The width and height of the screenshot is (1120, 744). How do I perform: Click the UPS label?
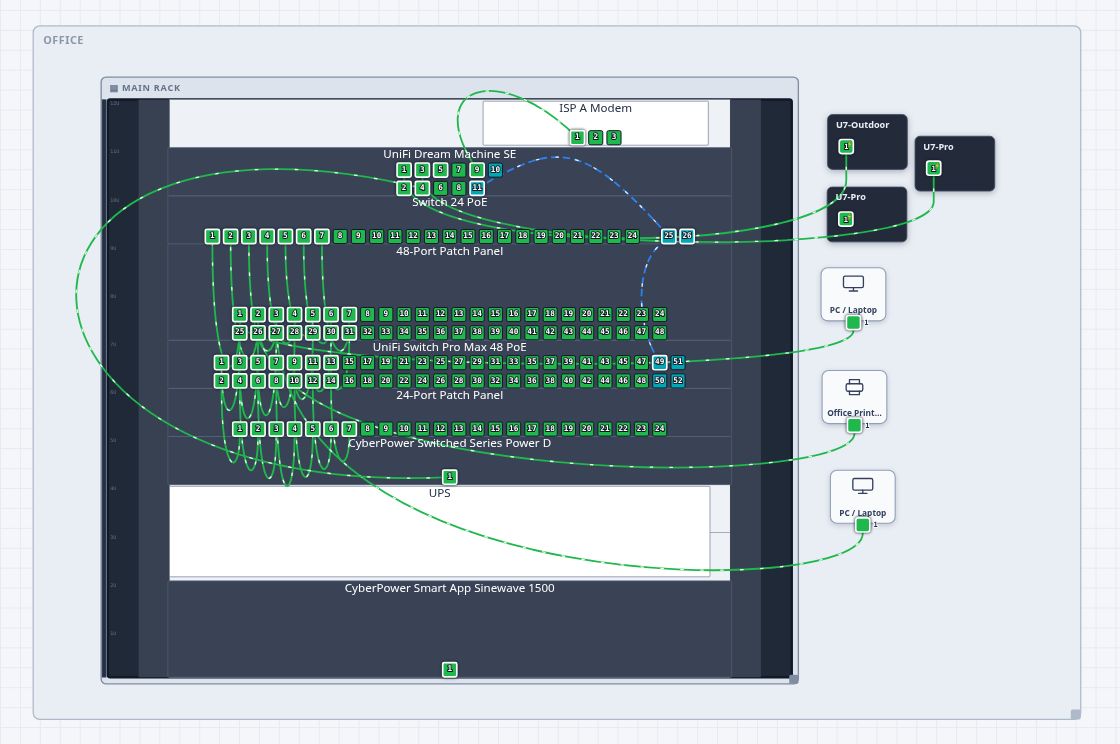coord(439,493)
